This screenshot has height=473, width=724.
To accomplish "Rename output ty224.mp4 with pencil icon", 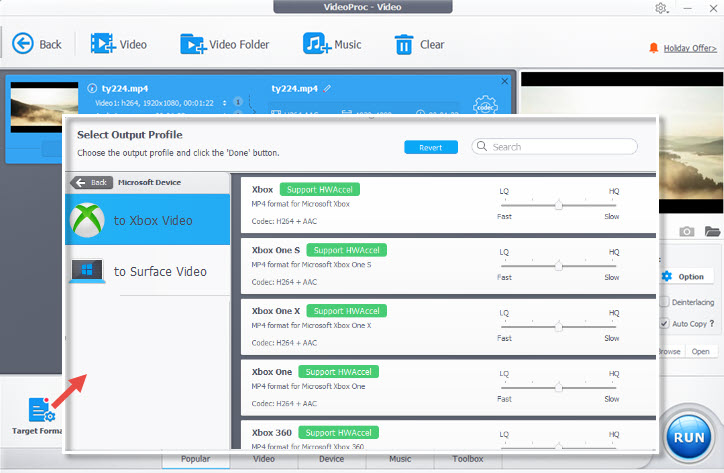I will 327,88.
